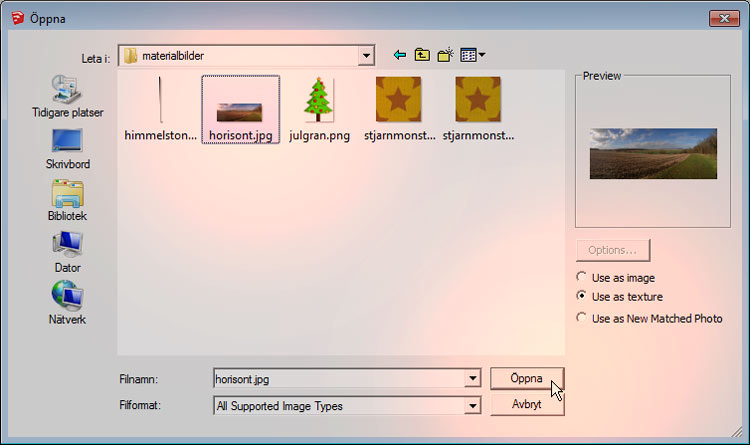Select the second stjarnmonst star pattern file
750x445 pixels.
point(478,110)
